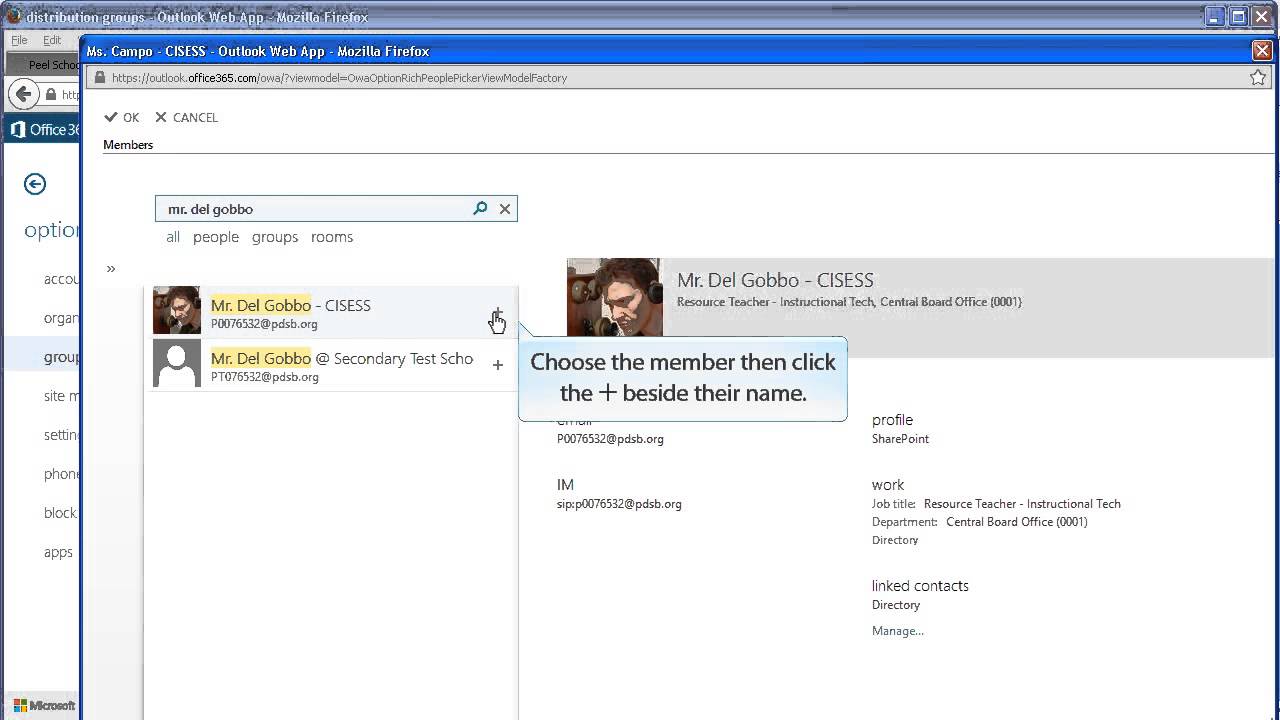Confirm with the OK checkmark button
The height and width of the screenshot is (720, 1280).
click(122, 117)
